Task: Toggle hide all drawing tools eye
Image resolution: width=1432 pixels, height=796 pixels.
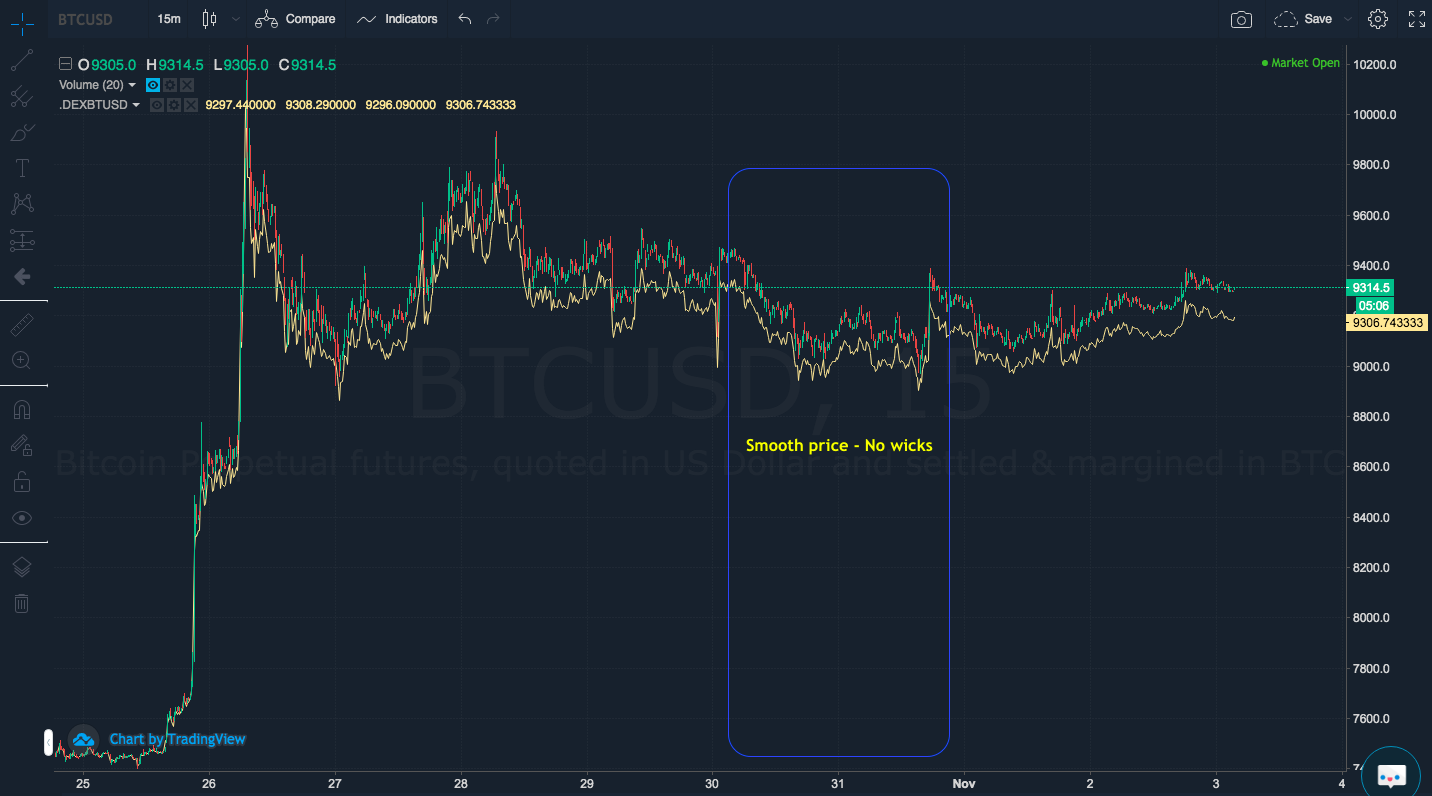Action: click(22, 518)
